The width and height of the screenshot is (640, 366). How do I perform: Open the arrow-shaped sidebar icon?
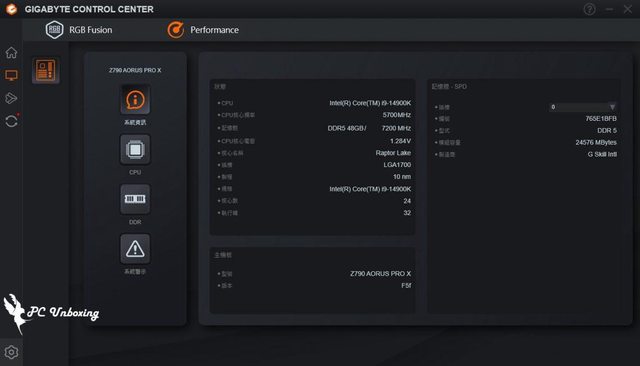pyautogui.click(x=11, y=98)
